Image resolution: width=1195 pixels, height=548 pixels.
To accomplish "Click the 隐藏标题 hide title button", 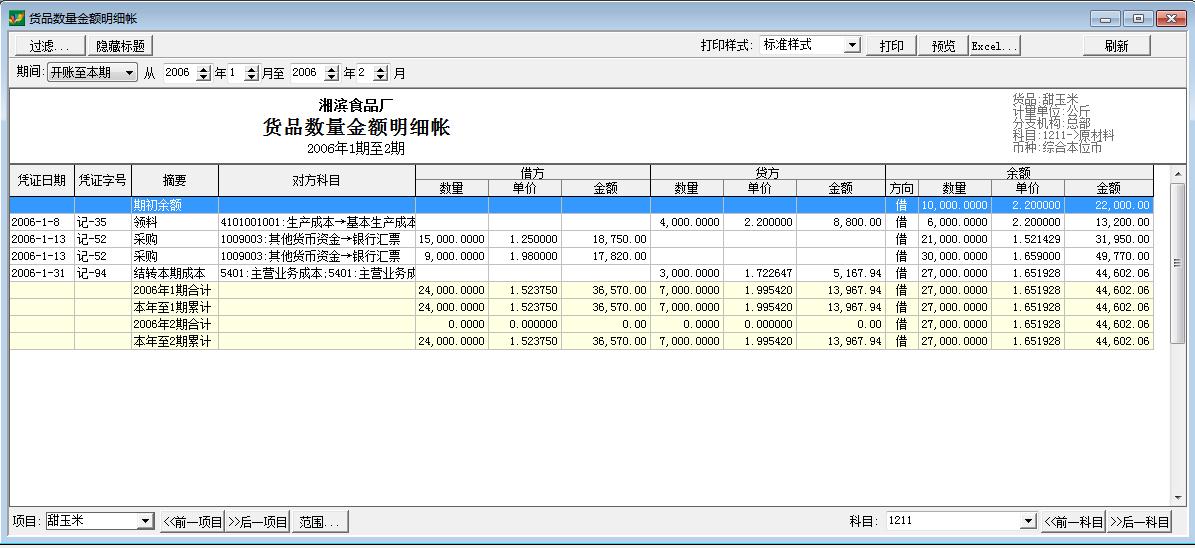I will tap(120, 46).
